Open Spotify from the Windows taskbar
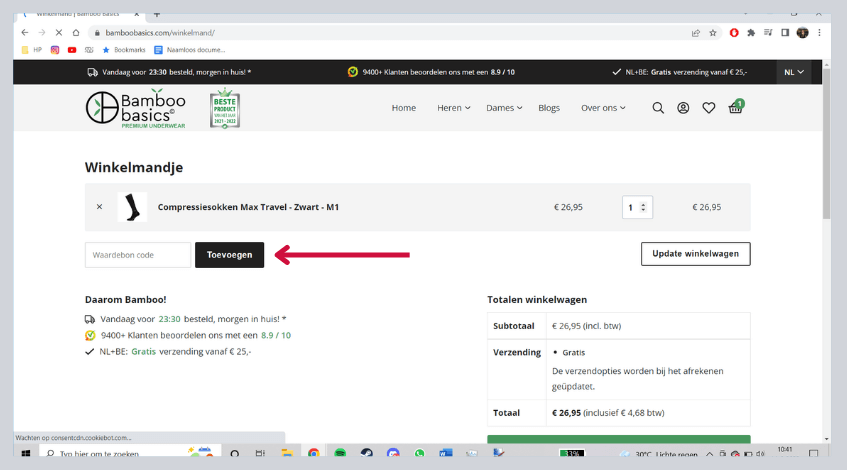This screenshot has height=470, width=847. (x=340, y=453)
